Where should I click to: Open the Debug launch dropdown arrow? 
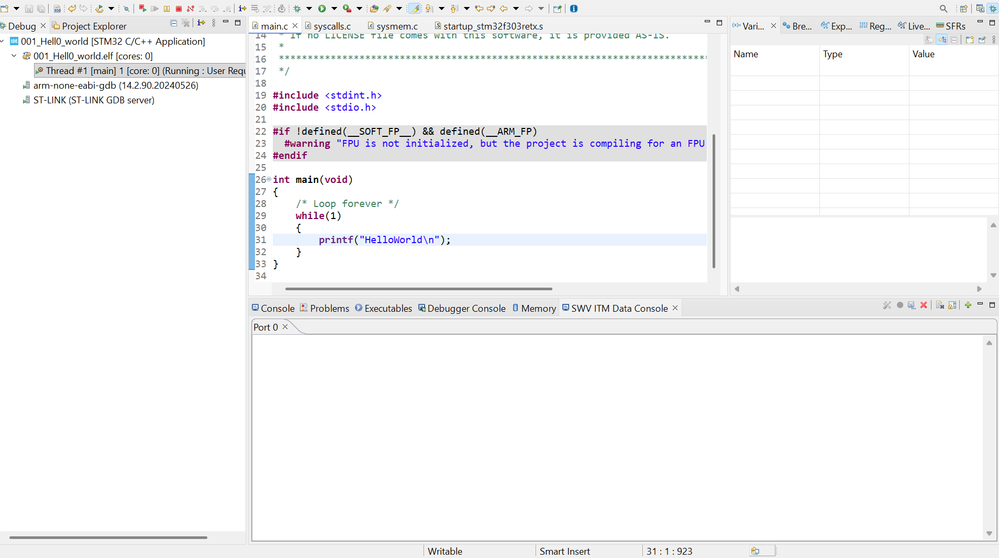307,9
